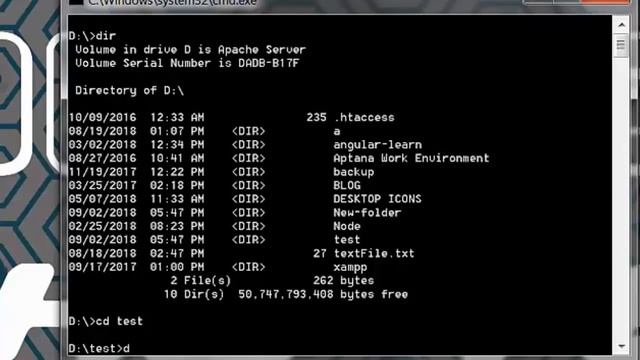Click the 'test' directory name in listing
Viewport: 640px width, 360px height.
pyautogui.click(x=347, y=240)
